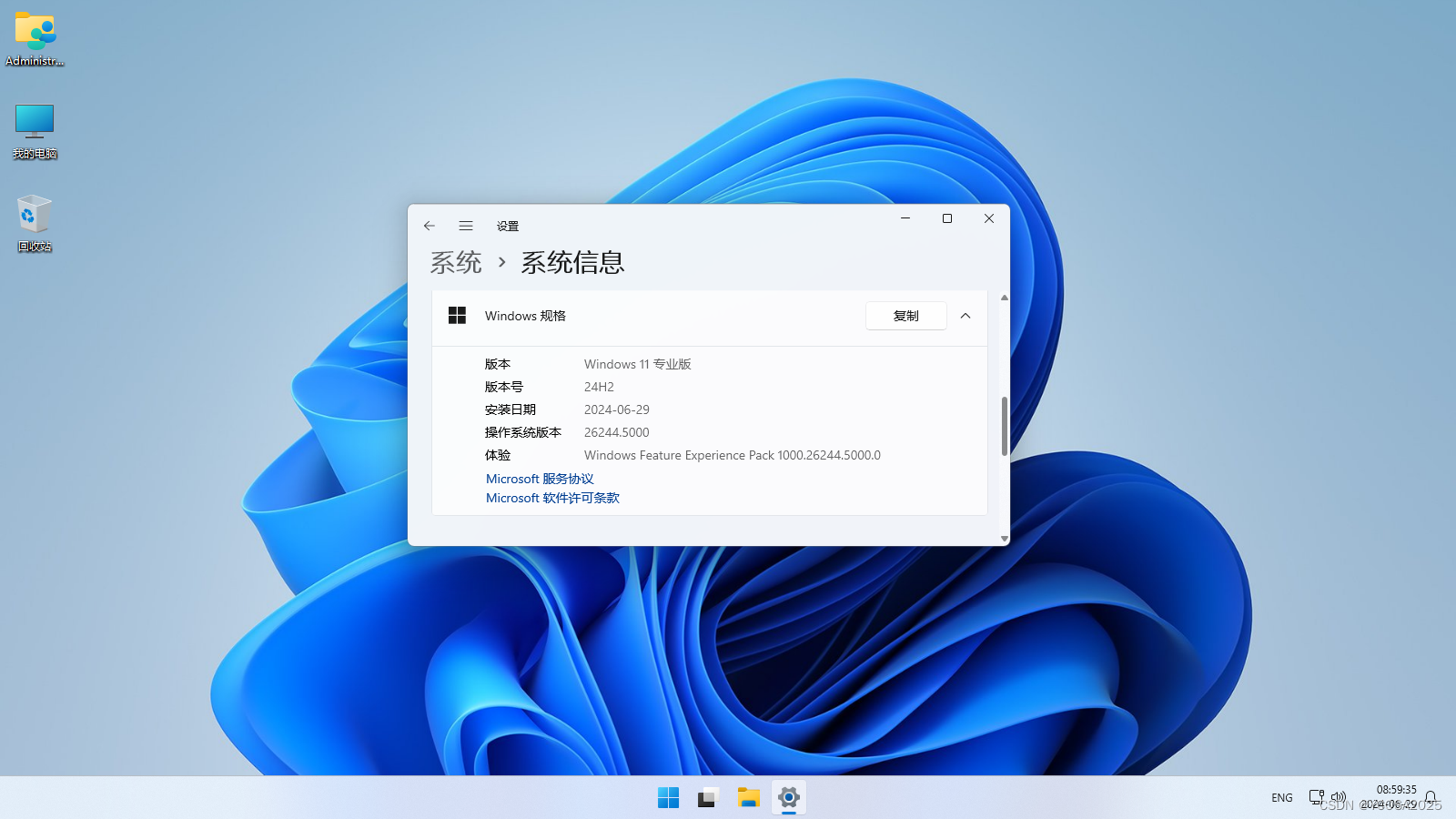Click the Windows 11 专业版 edition value

pos(638,364)
